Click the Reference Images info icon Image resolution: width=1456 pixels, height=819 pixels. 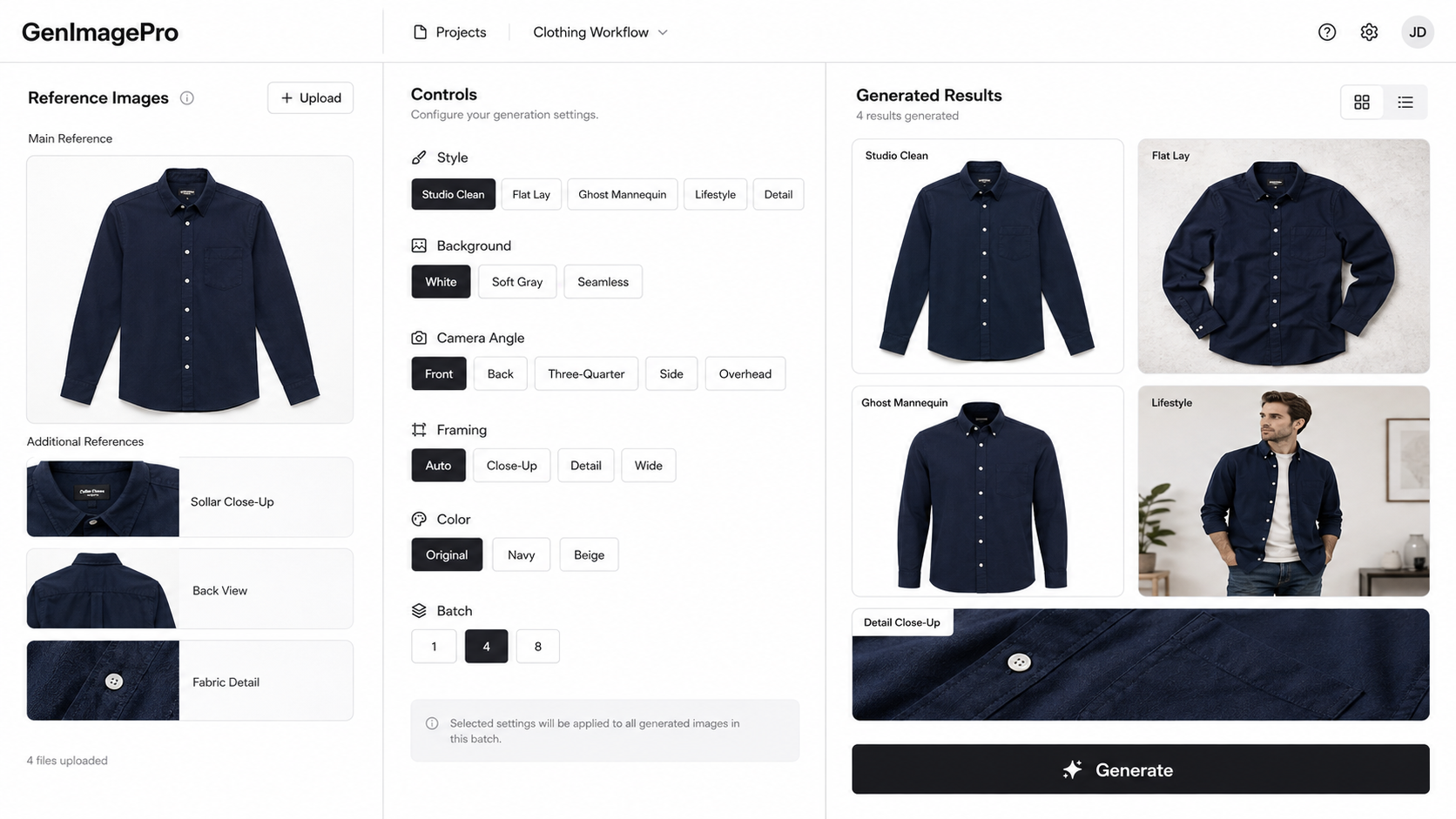187,98
